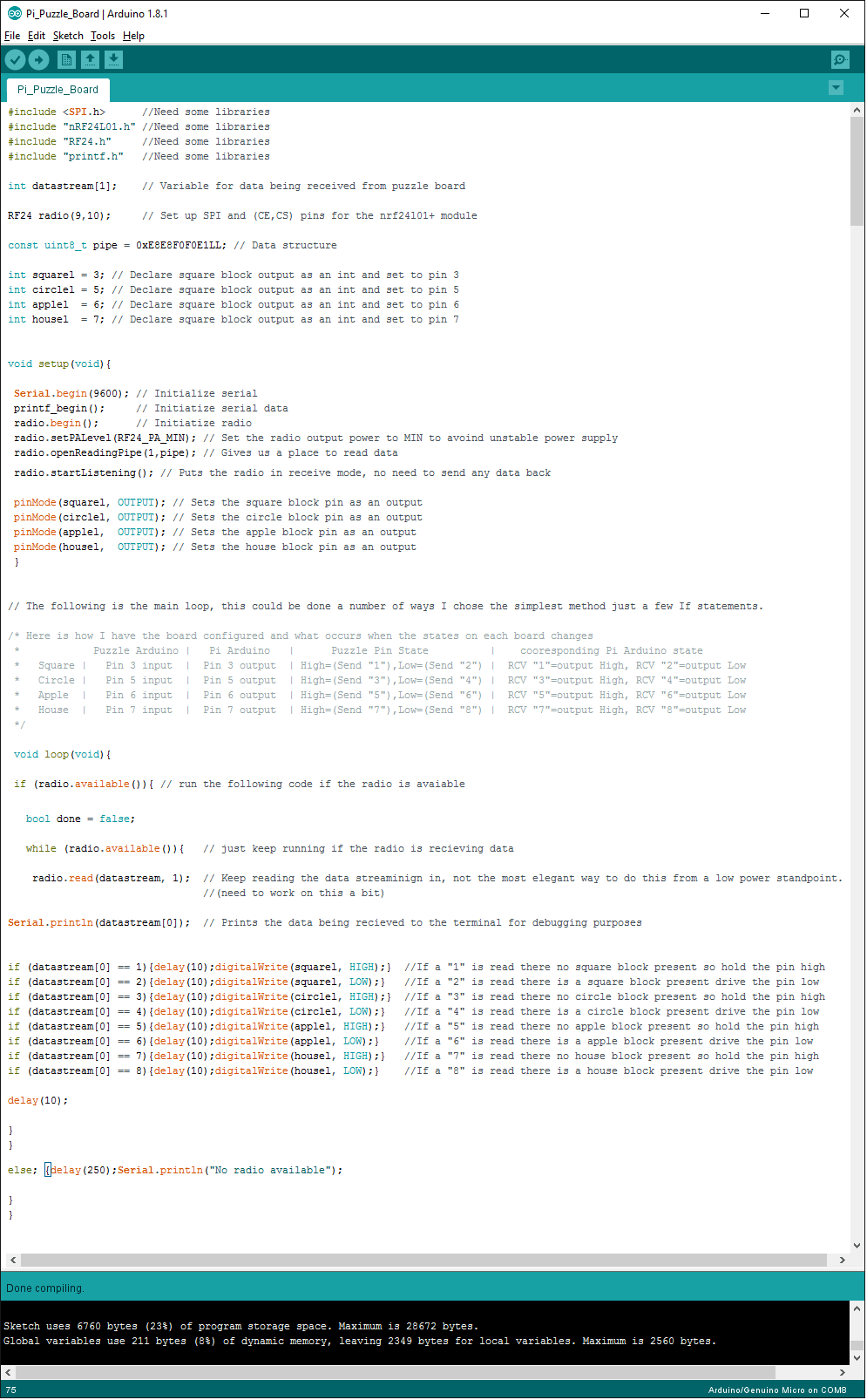The image size is (867, 1400).
Task: Click 'Arduino/Genuino Micro on COM8' status text
Action: coord(777,1390)
